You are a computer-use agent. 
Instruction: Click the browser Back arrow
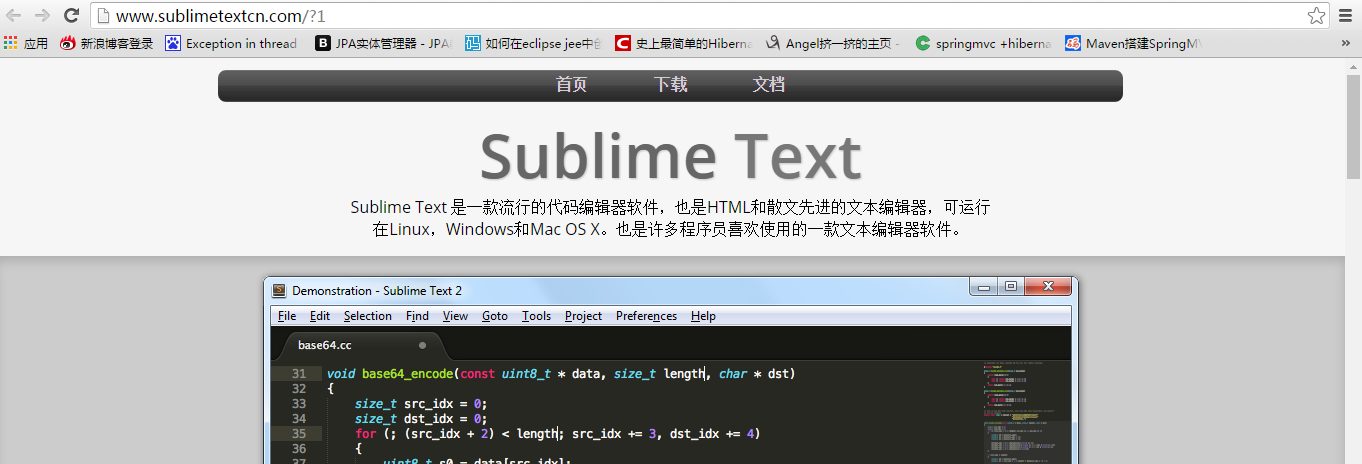14,15
